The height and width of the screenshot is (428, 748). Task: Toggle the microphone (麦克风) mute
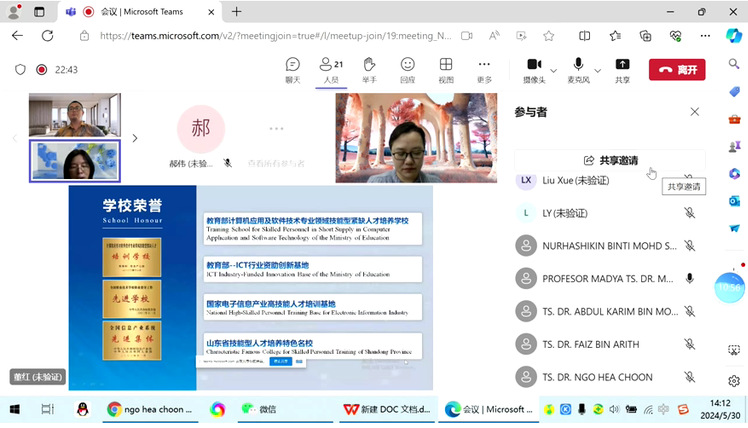click(577, 66)
